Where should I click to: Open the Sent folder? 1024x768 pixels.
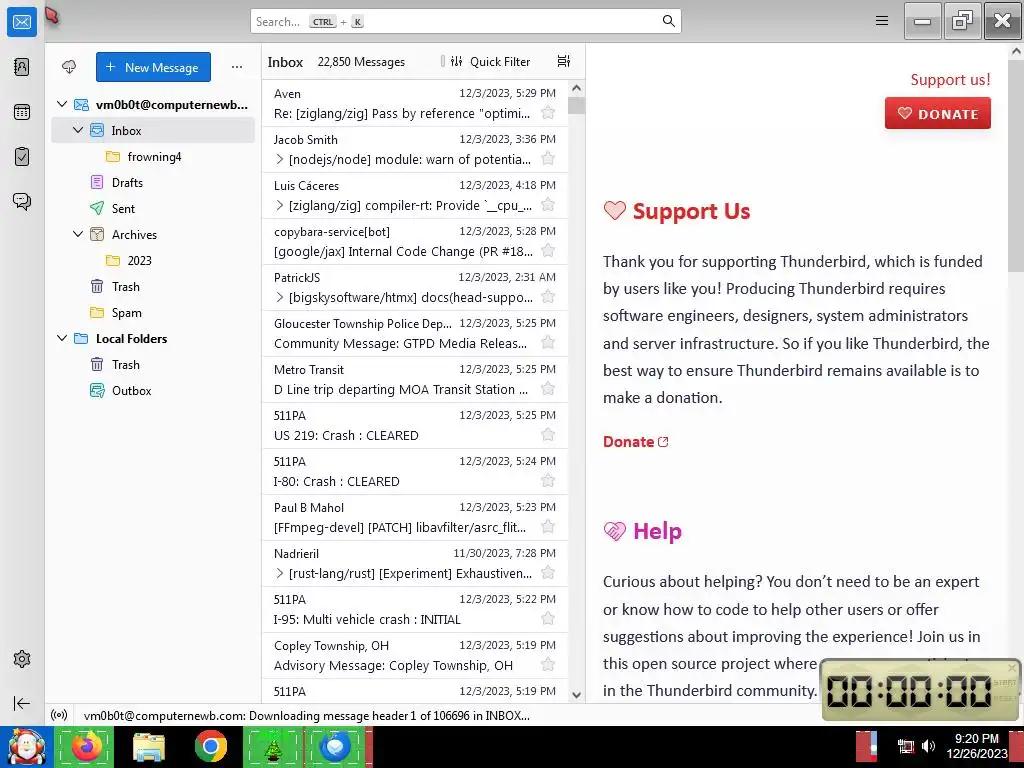(153, 208)
